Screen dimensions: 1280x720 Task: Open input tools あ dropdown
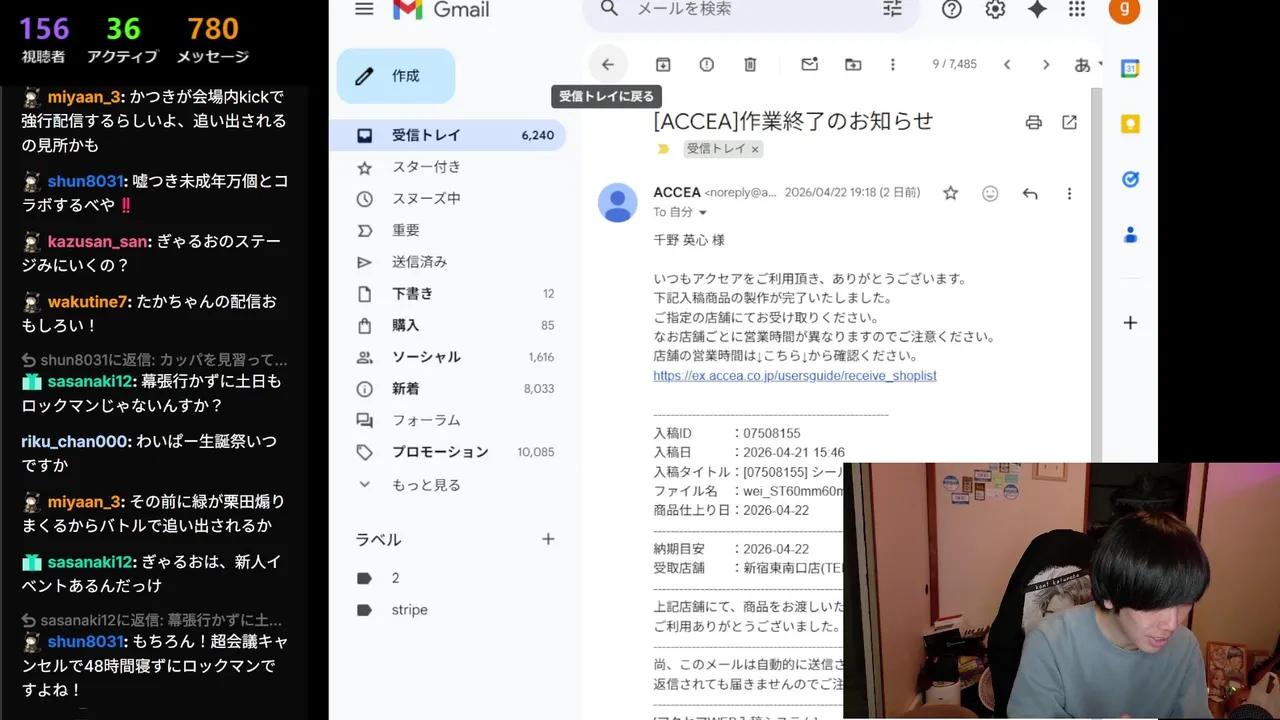click(x=1088, y=64)
